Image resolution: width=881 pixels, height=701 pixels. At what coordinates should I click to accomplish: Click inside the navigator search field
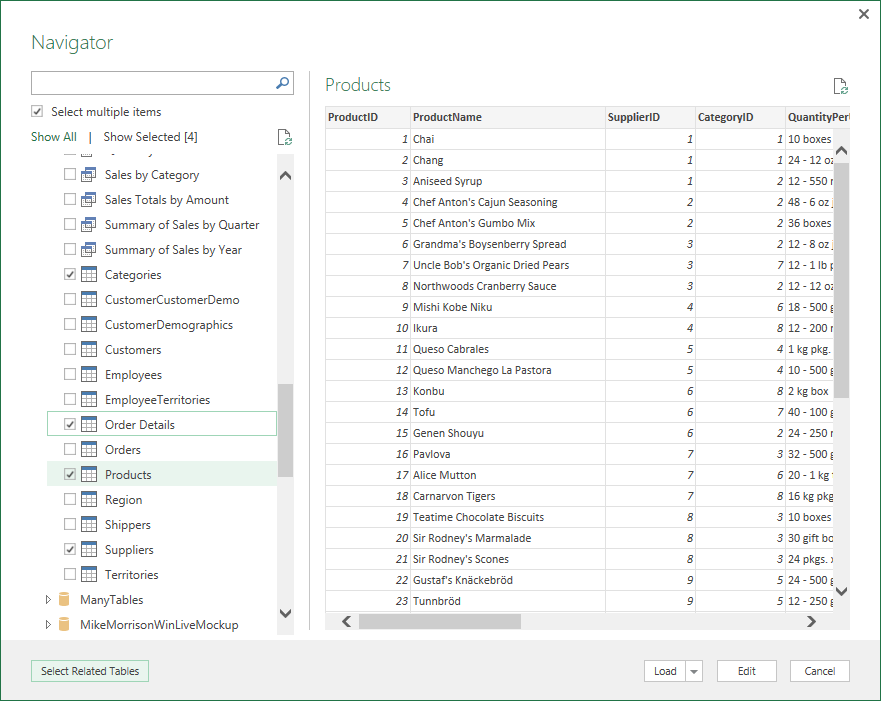click(x=150, y=83)
